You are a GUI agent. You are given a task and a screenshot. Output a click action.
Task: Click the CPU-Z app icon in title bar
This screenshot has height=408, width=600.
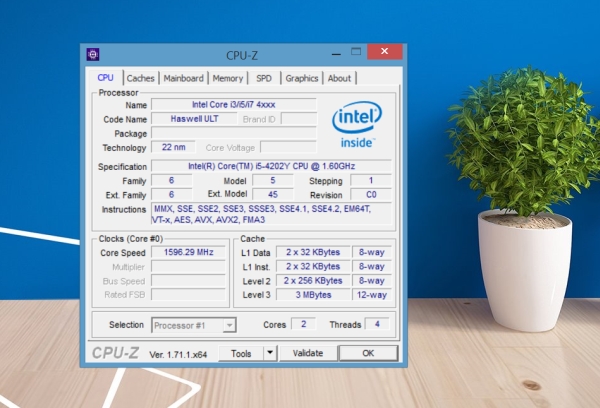(93, 54)
